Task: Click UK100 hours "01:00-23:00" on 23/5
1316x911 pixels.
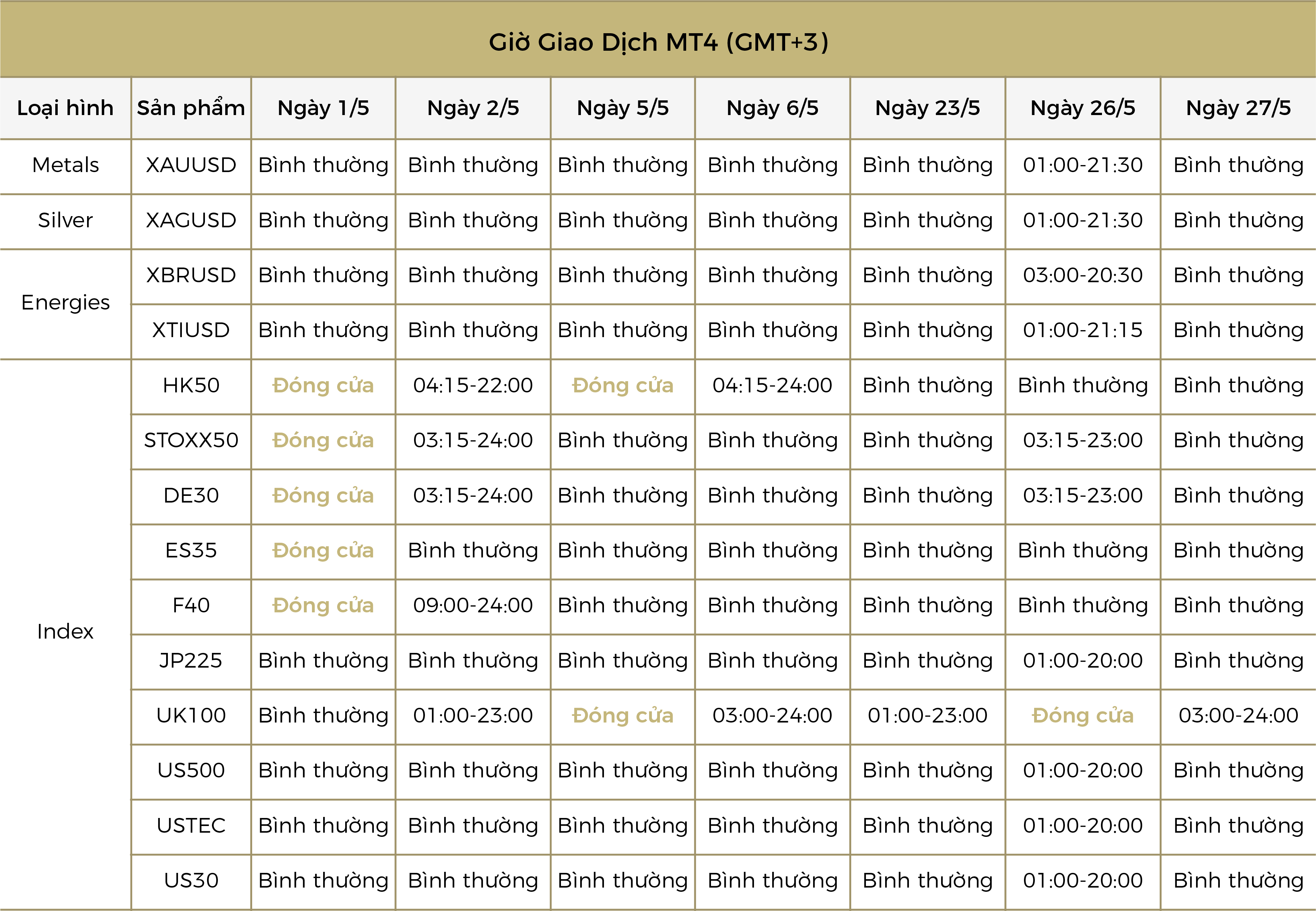Action: tap(928, 715)
